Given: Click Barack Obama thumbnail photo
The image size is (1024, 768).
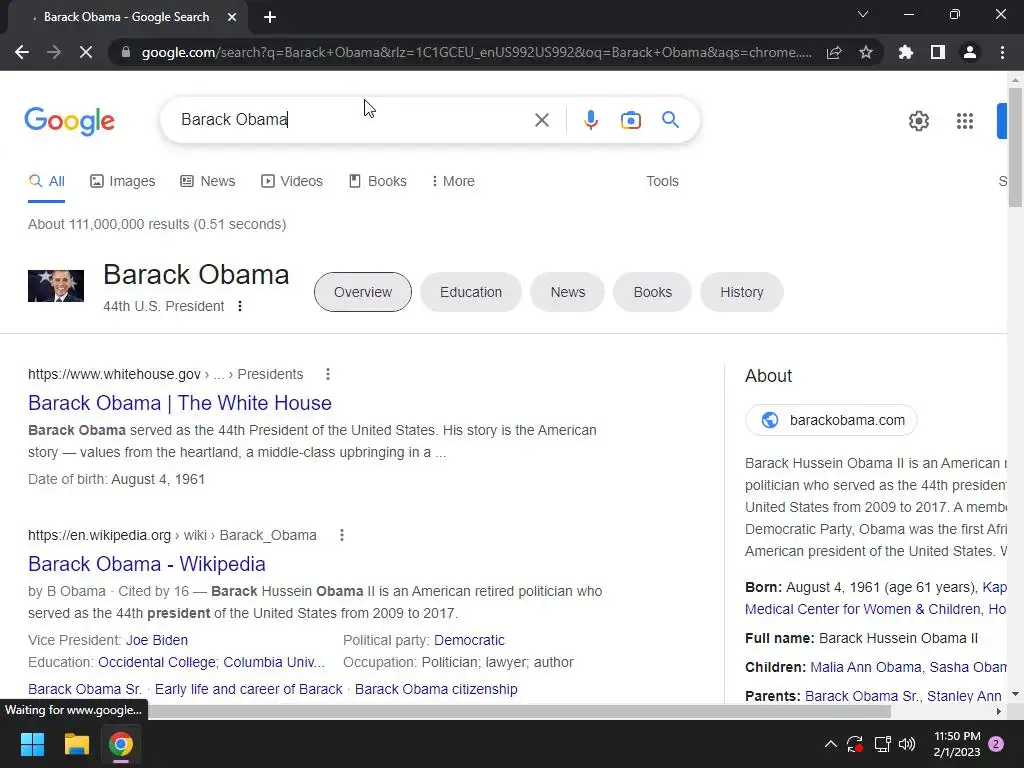Looking at the screenshot, I should tap(56, 285).
